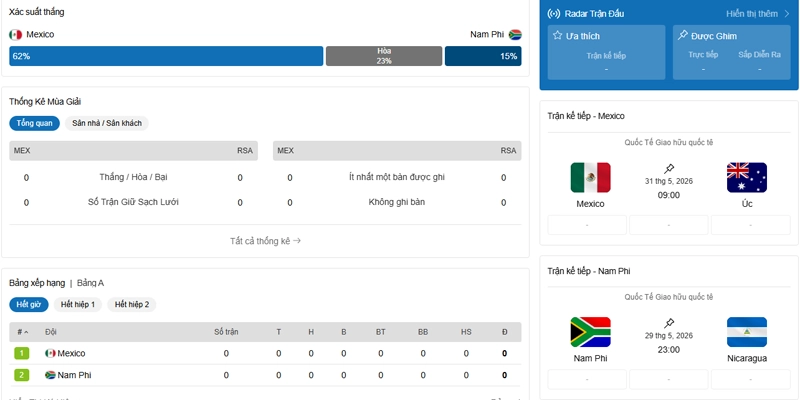Screen dimensions: 800x400
Task: Open Tất cả thống kê link
Action: (265, 241)
